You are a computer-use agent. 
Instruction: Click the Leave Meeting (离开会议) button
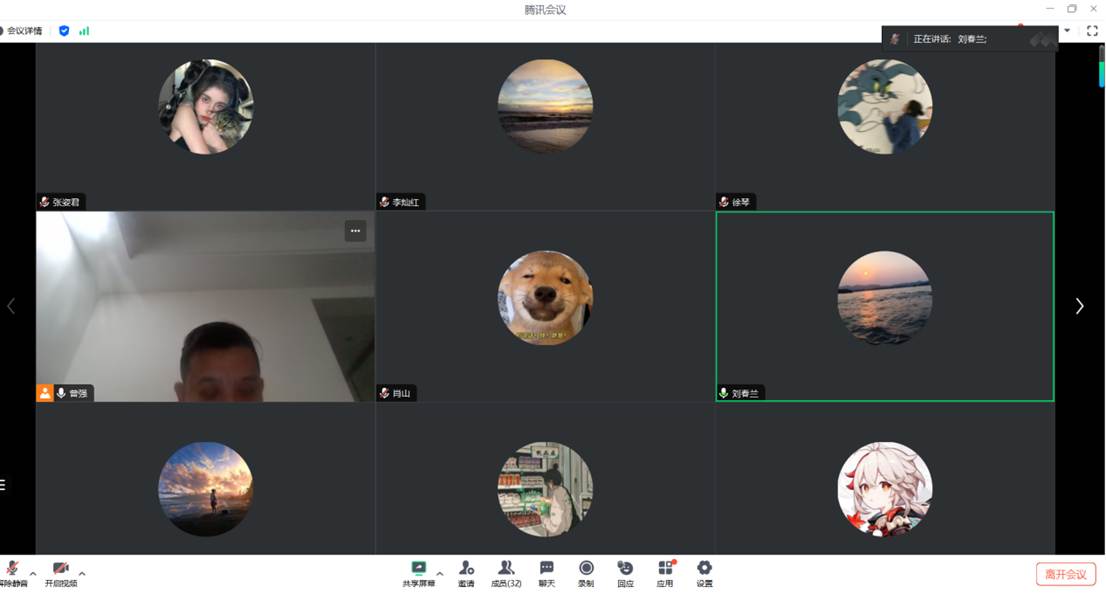(1065, 574)
